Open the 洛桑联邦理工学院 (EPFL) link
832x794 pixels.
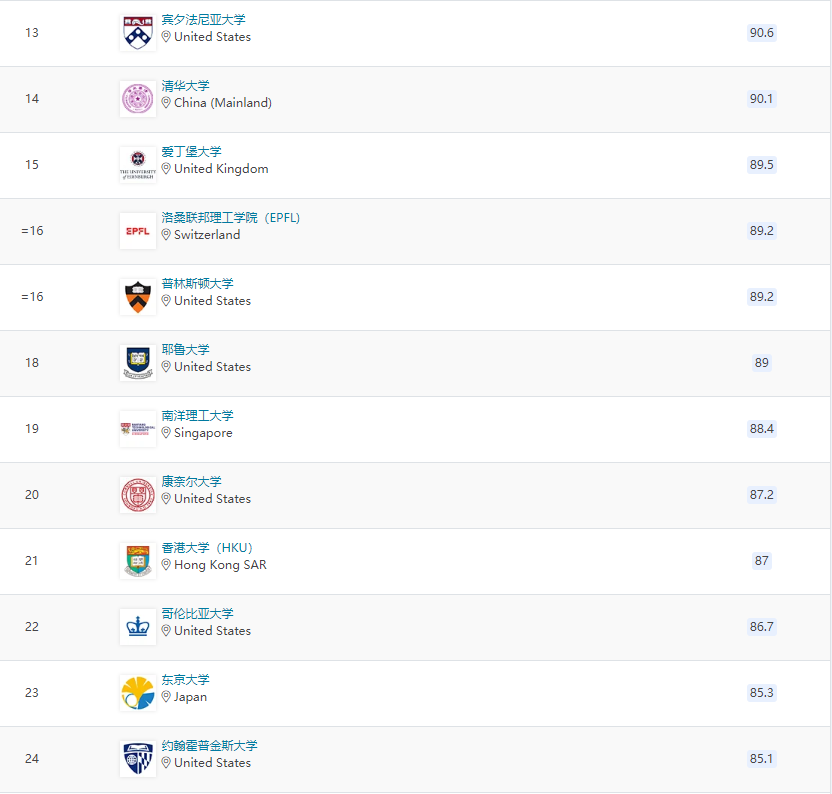click(231, 218)
